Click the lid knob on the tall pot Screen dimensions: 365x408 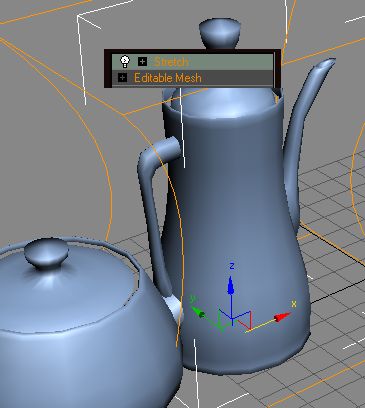click(220, 33)
